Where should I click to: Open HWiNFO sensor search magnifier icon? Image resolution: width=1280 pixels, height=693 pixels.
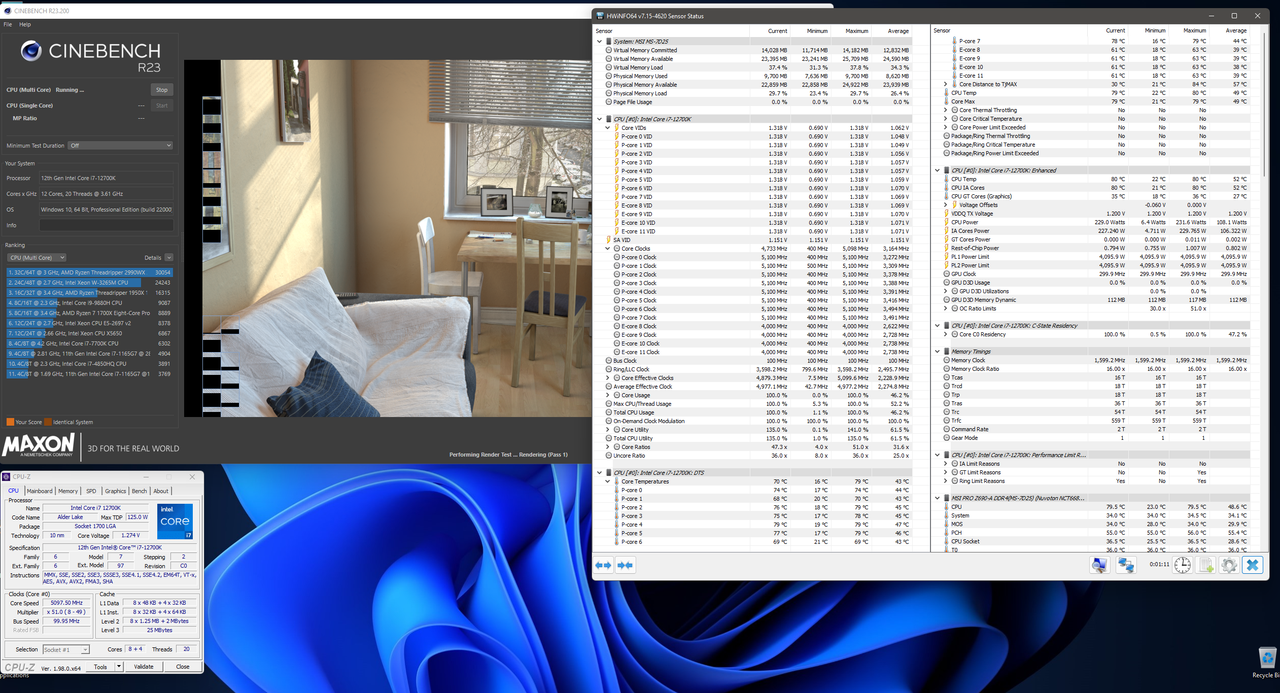pyautogui.click(x=1099, y=565)
